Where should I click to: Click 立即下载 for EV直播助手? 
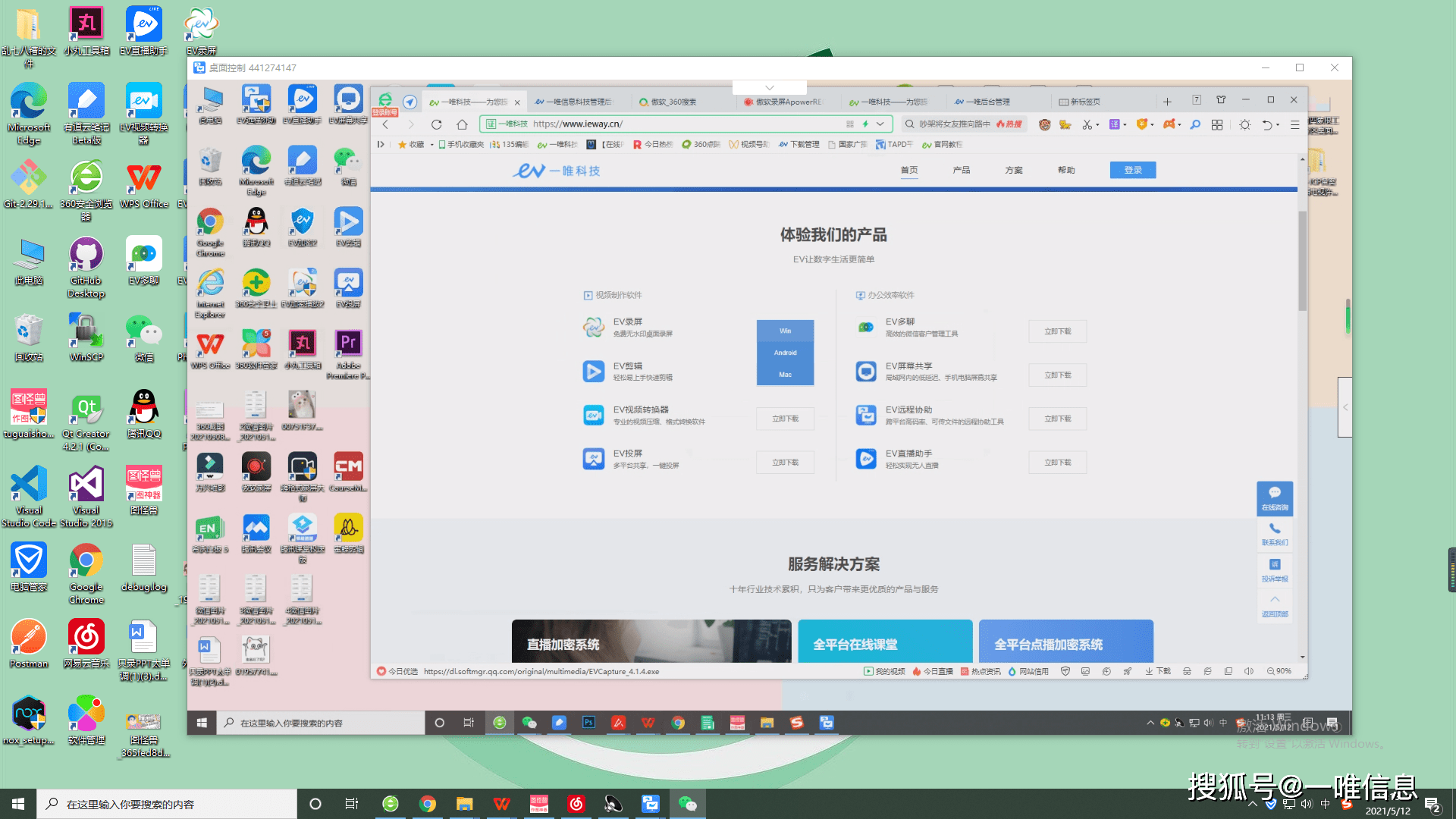coord(1057,463)
